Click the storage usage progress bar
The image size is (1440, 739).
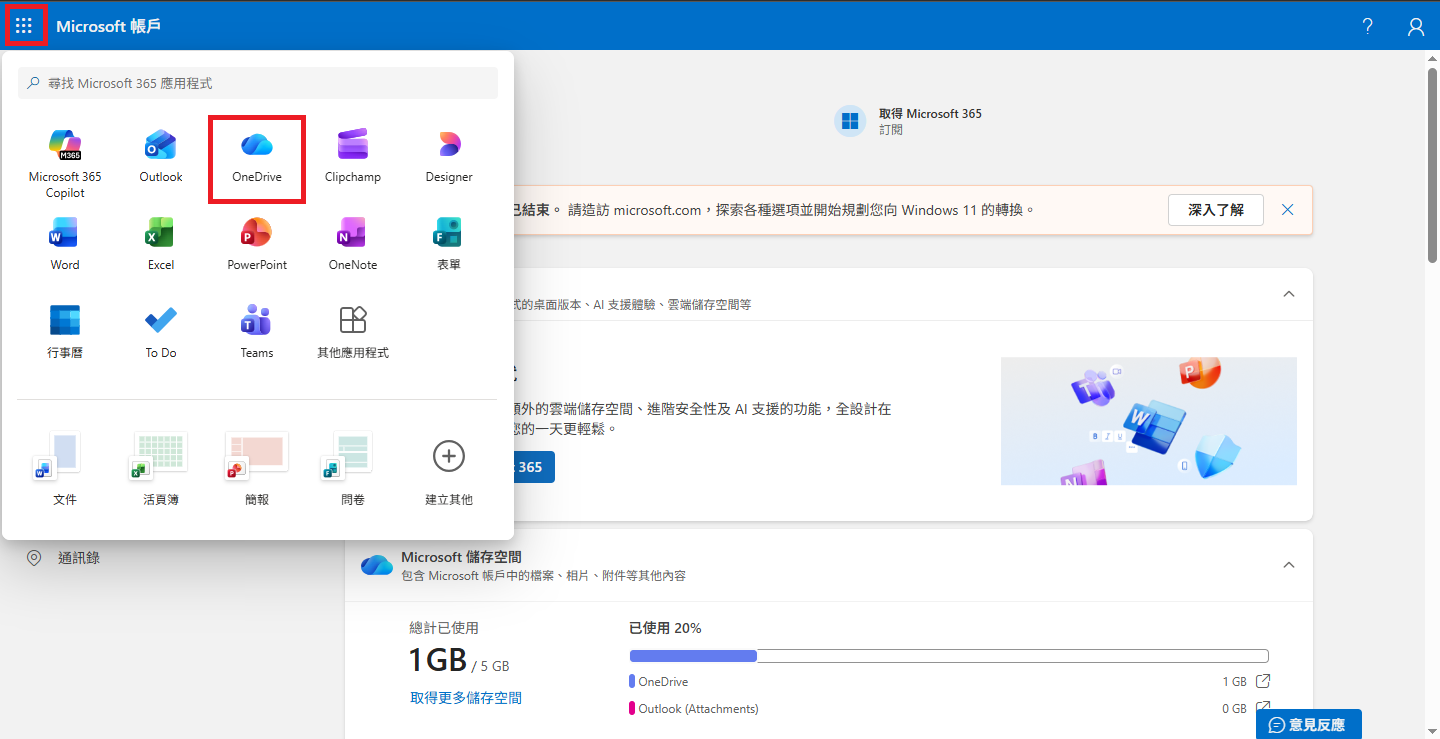[x=949, y=656]
